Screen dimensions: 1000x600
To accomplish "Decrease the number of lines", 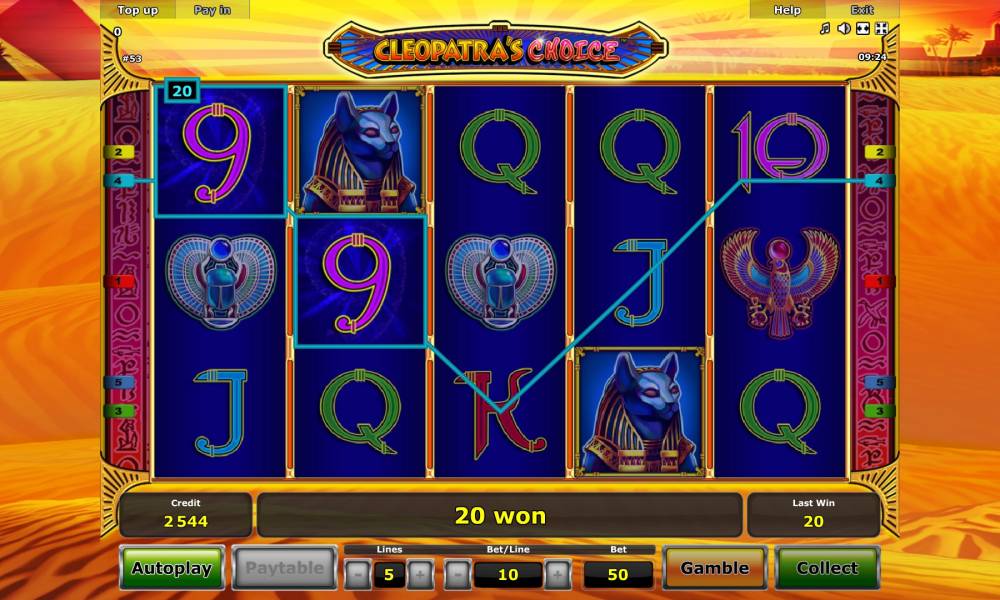I will pos(358,574).
